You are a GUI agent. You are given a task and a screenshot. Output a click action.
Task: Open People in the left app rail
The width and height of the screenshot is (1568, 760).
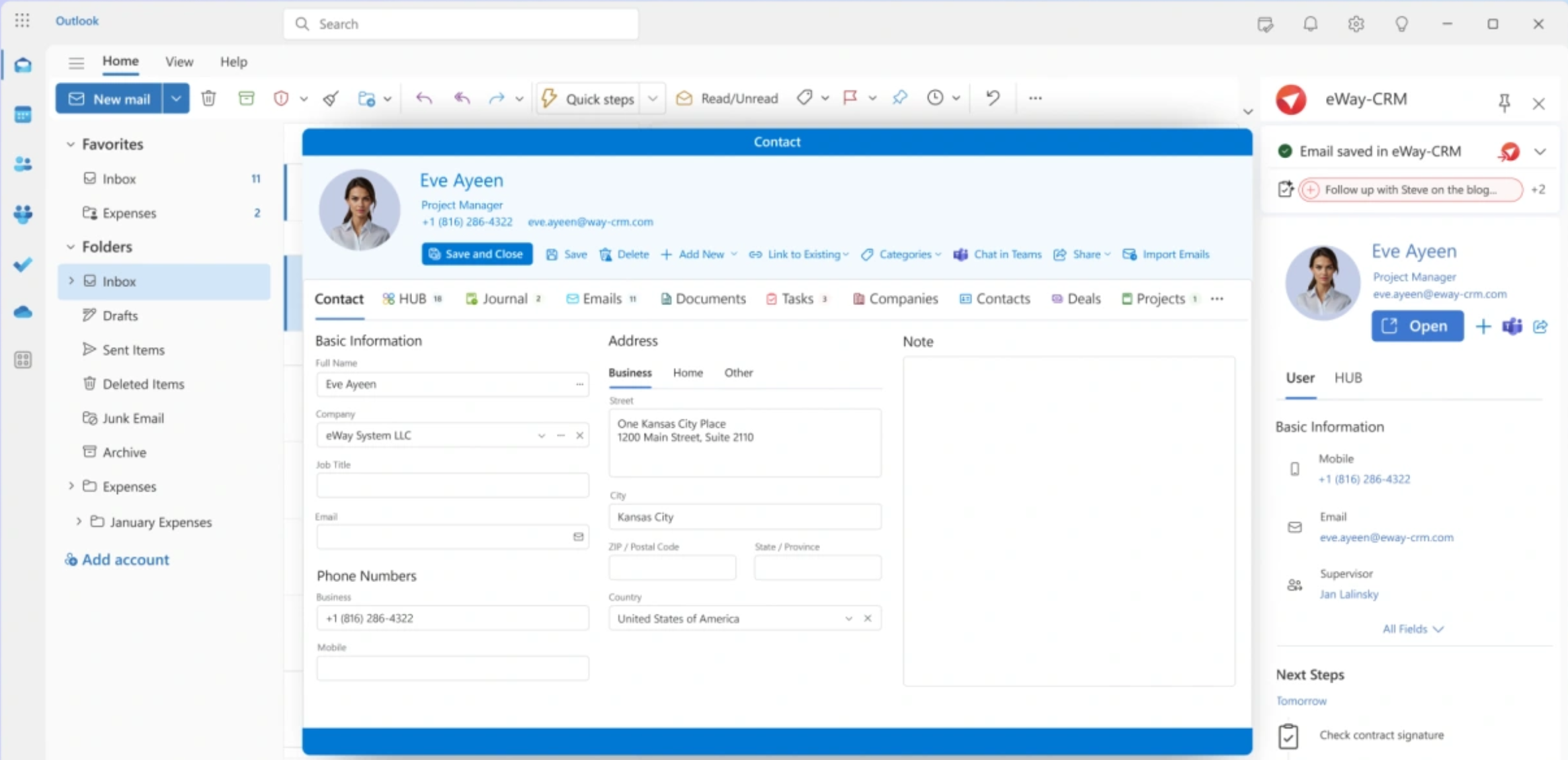23,163
